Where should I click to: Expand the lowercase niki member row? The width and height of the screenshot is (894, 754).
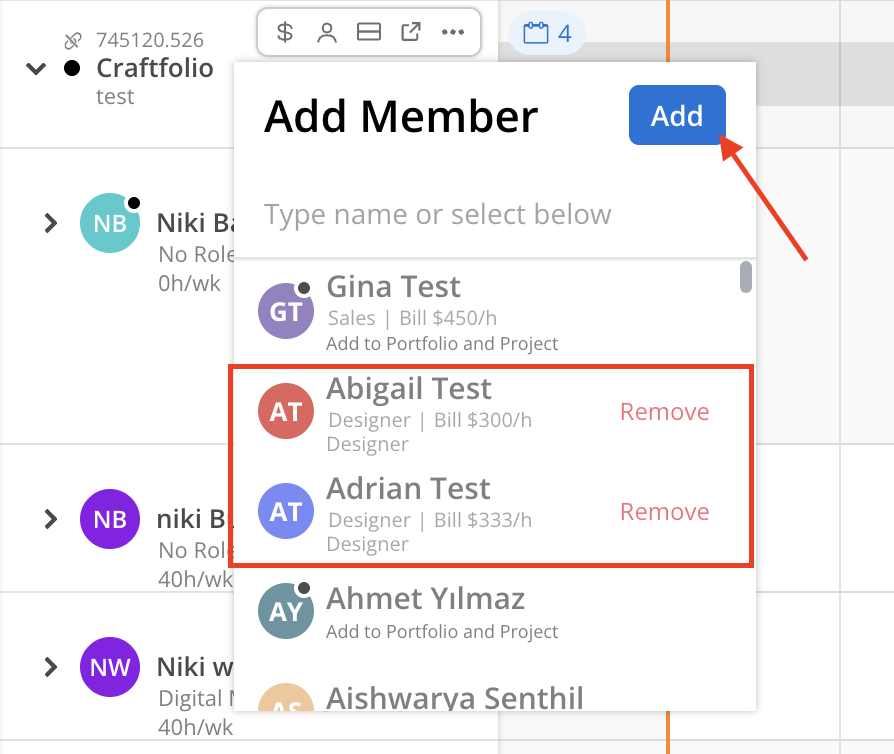51,519
